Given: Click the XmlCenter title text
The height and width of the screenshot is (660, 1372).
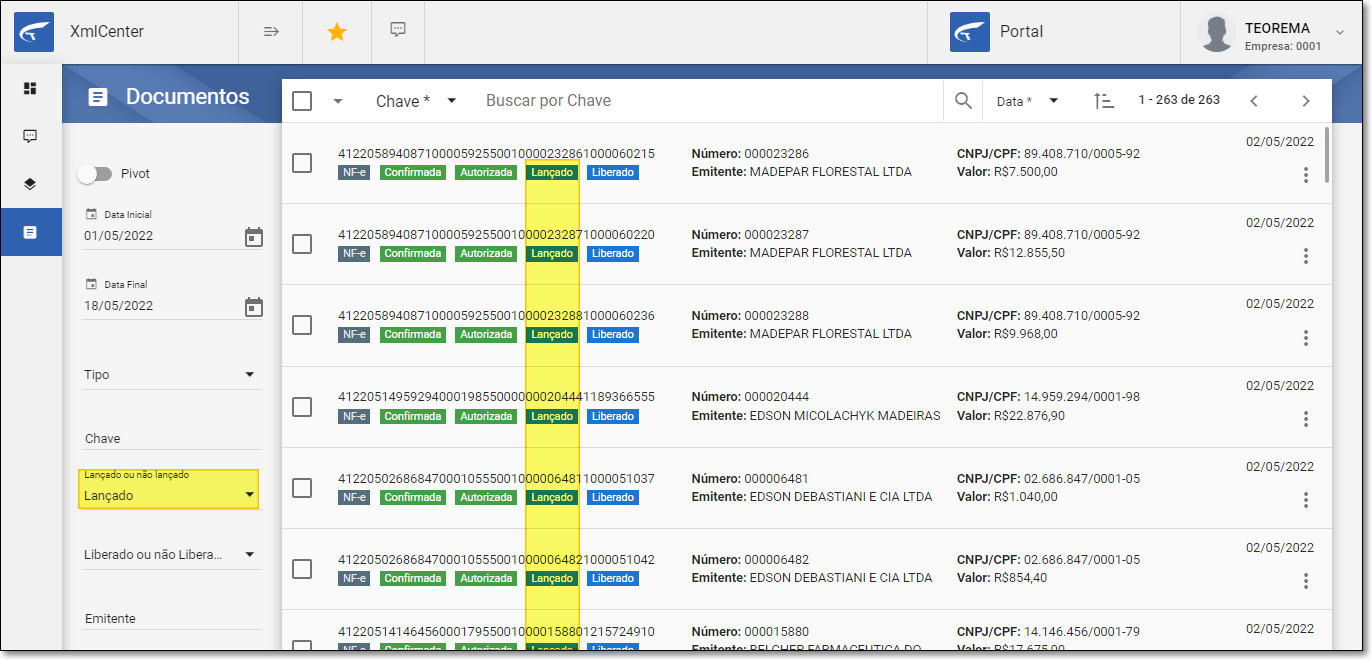Looking at the screenshot, I should pos(107,32).
